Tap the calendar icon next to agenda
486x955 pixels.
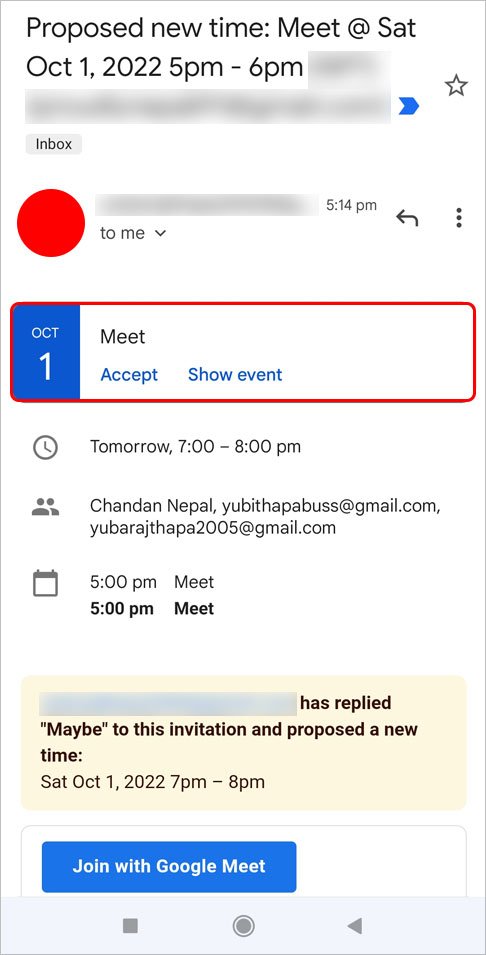pos(45,583)
